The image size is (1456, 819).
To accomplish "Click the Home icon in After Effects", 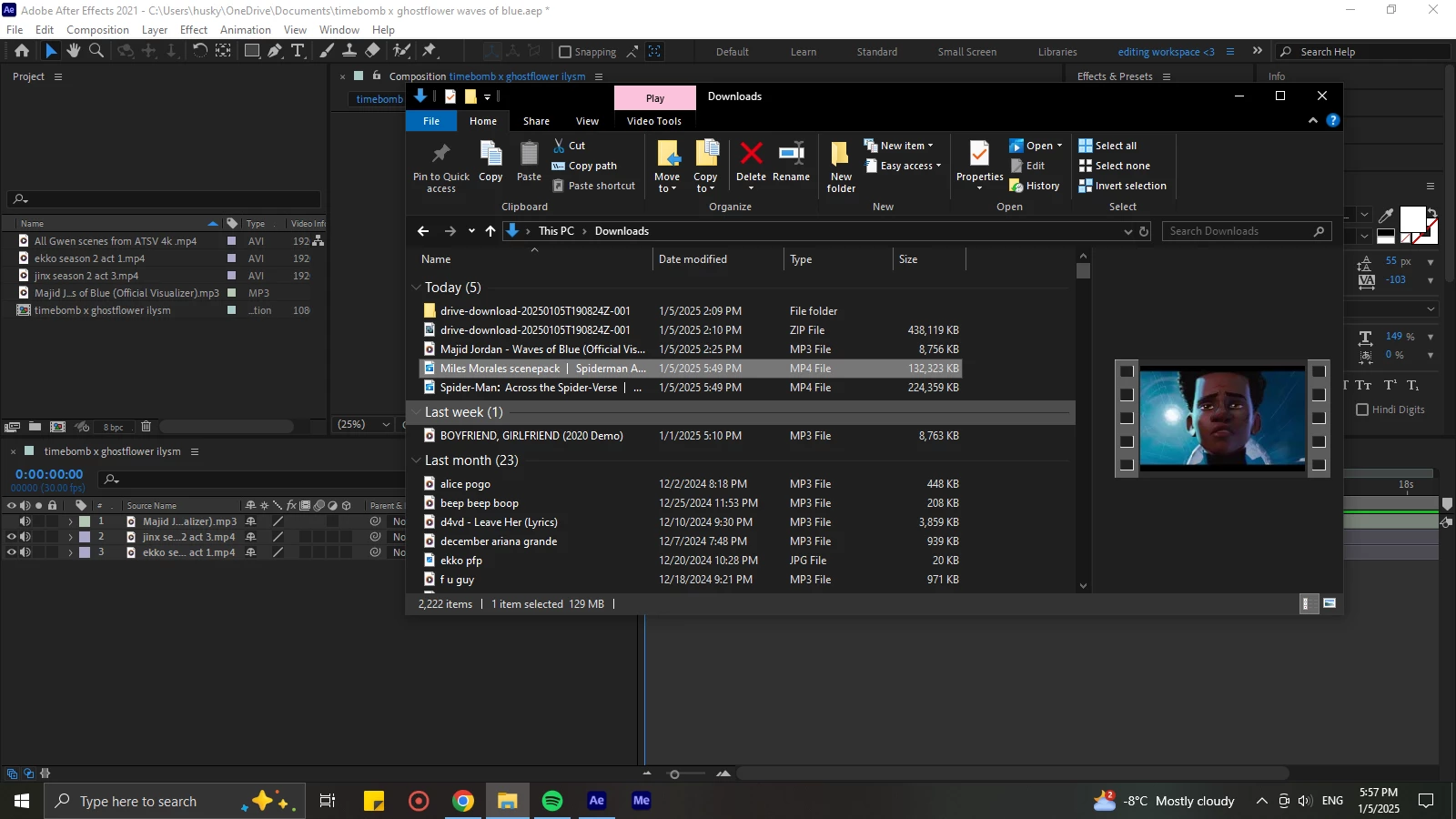I will click(x=22, y=51).
